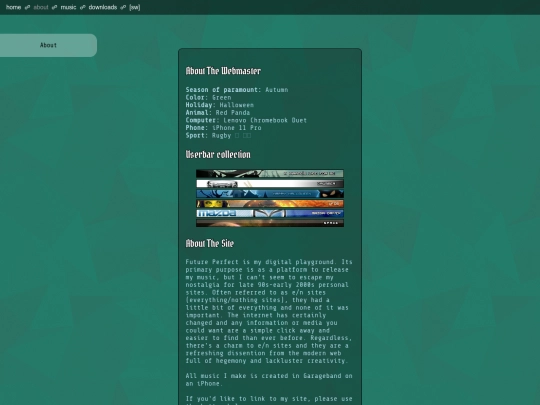
Task: Click the black-and-teal top userbar
Action: pyautogui.click(x=270, y=173)
